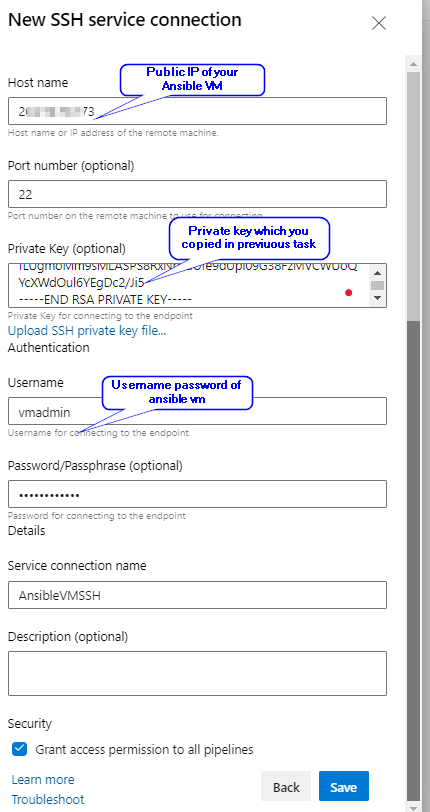
Task: Click the empty Description text area
Action: (197, 673)
